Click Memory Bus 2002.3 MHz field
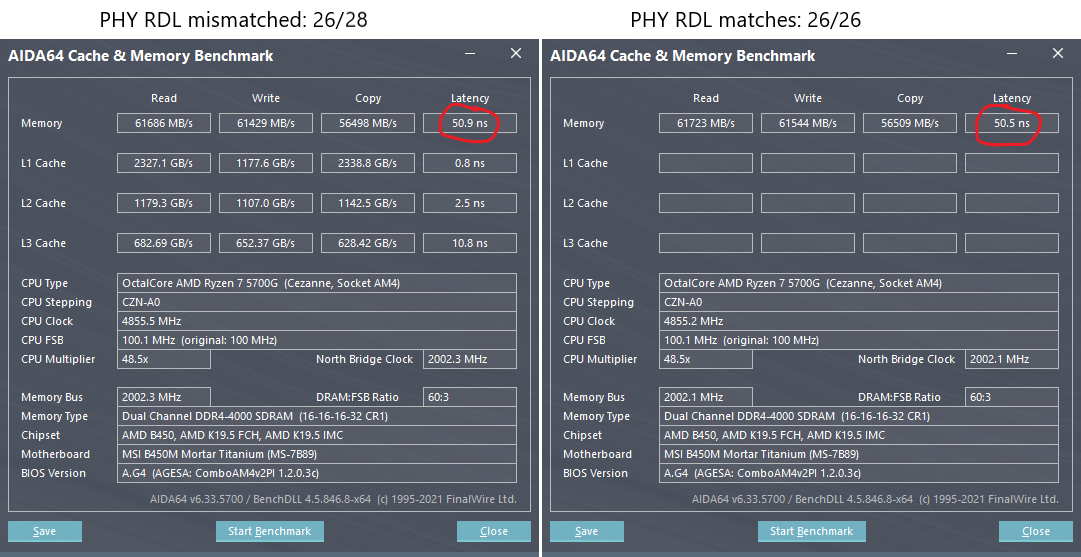The width and height of the screenshot is (1081, 557). tap(163, 397)
